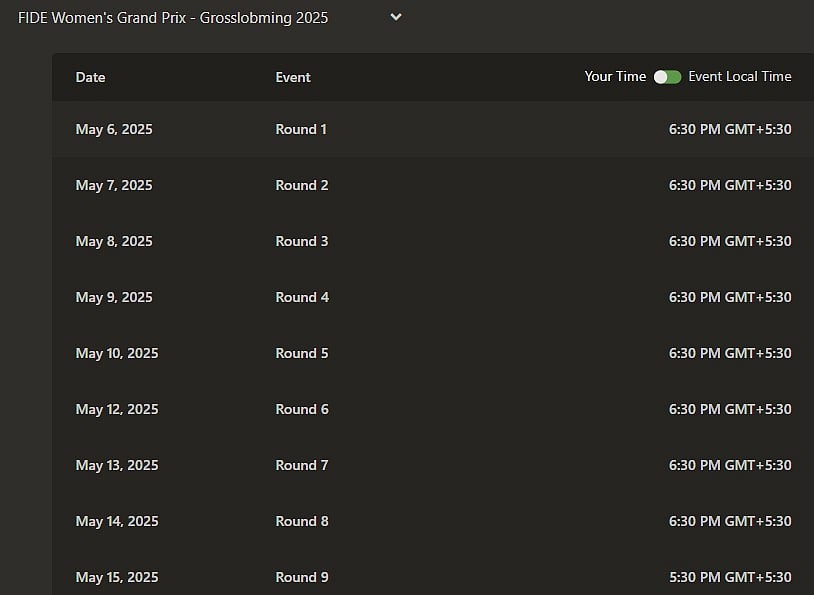
Task: Select the May 13, 2025 date cell
Action: [x=117, y=466]
